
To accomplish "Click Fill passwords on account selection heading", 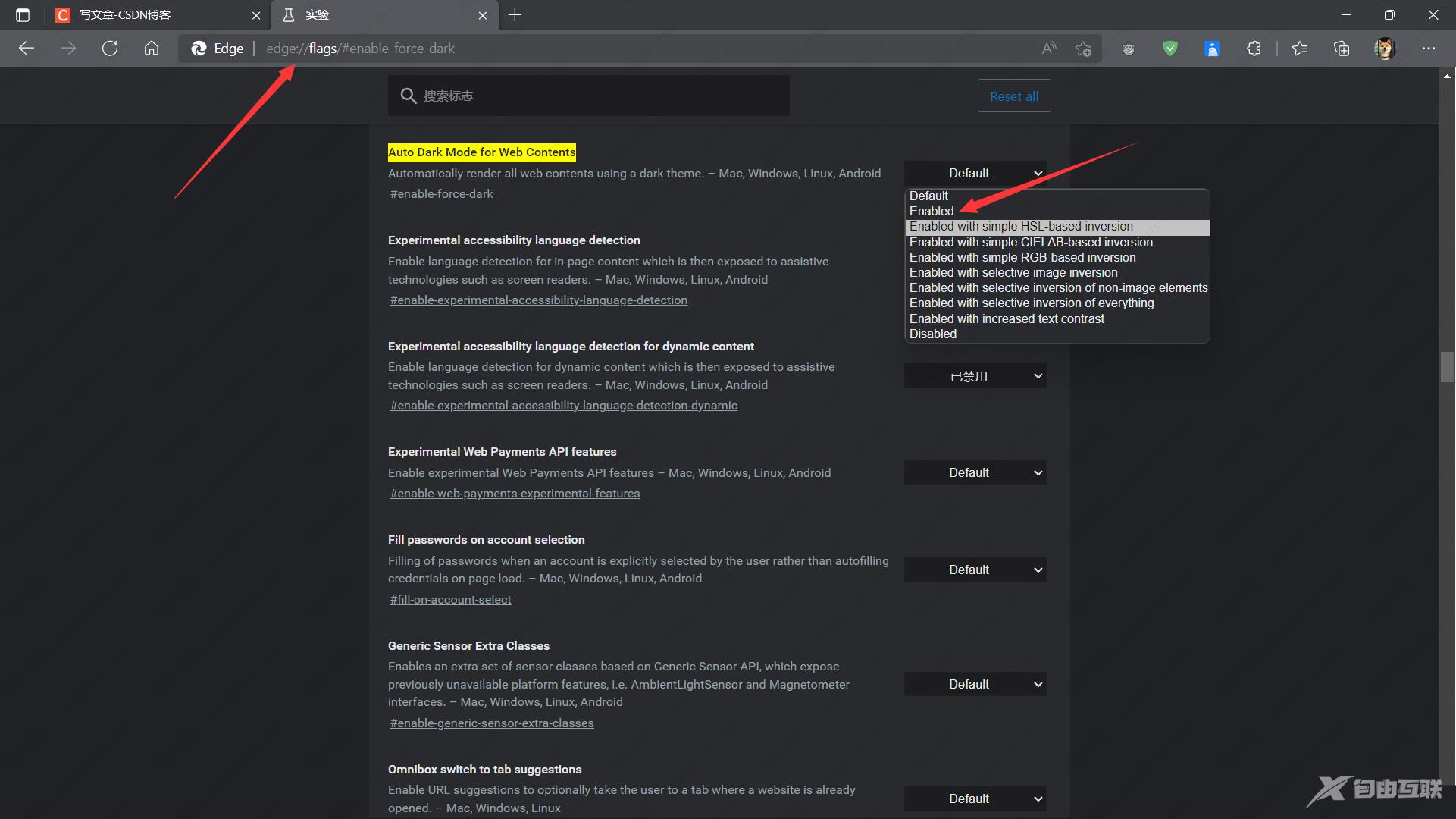I will tap(486, 540).
